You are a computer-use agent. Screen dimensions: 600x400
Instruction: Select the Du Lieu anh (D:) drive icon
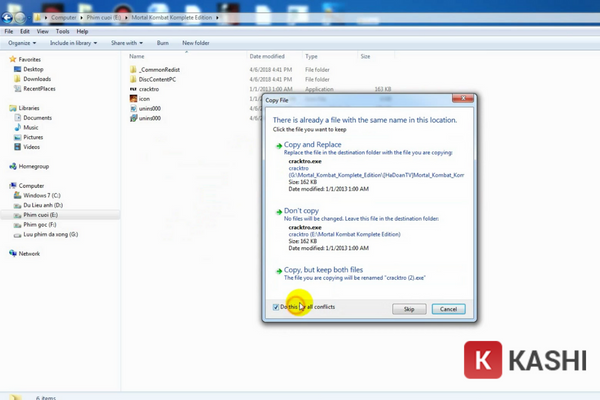point(17,205)
